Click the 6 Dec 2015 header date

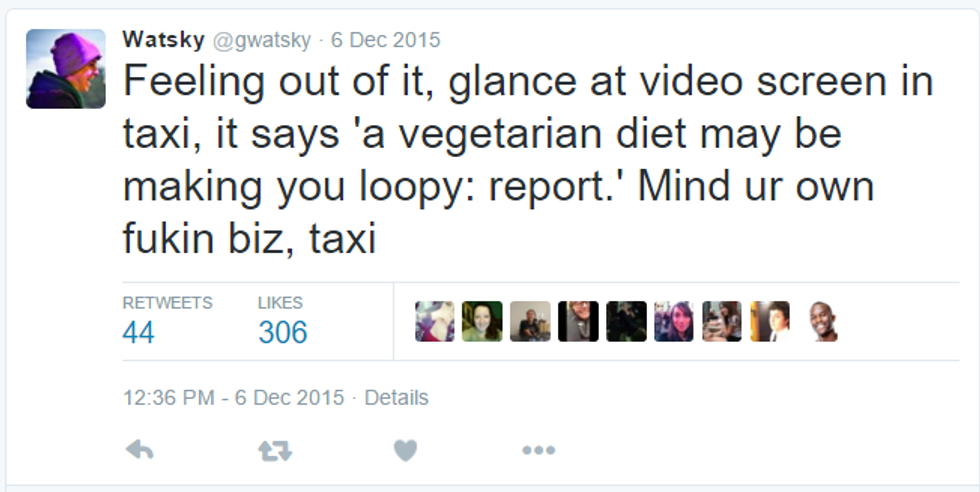(386, 40)
